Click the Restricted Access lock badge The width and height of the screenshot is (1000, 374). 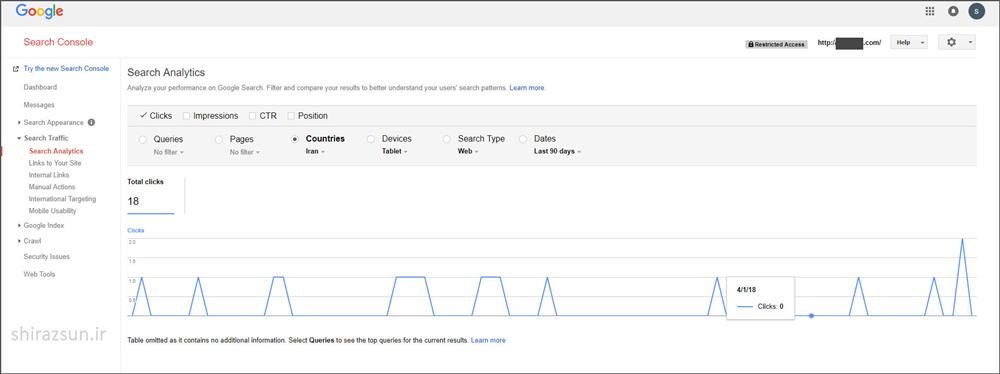[777, 44]
